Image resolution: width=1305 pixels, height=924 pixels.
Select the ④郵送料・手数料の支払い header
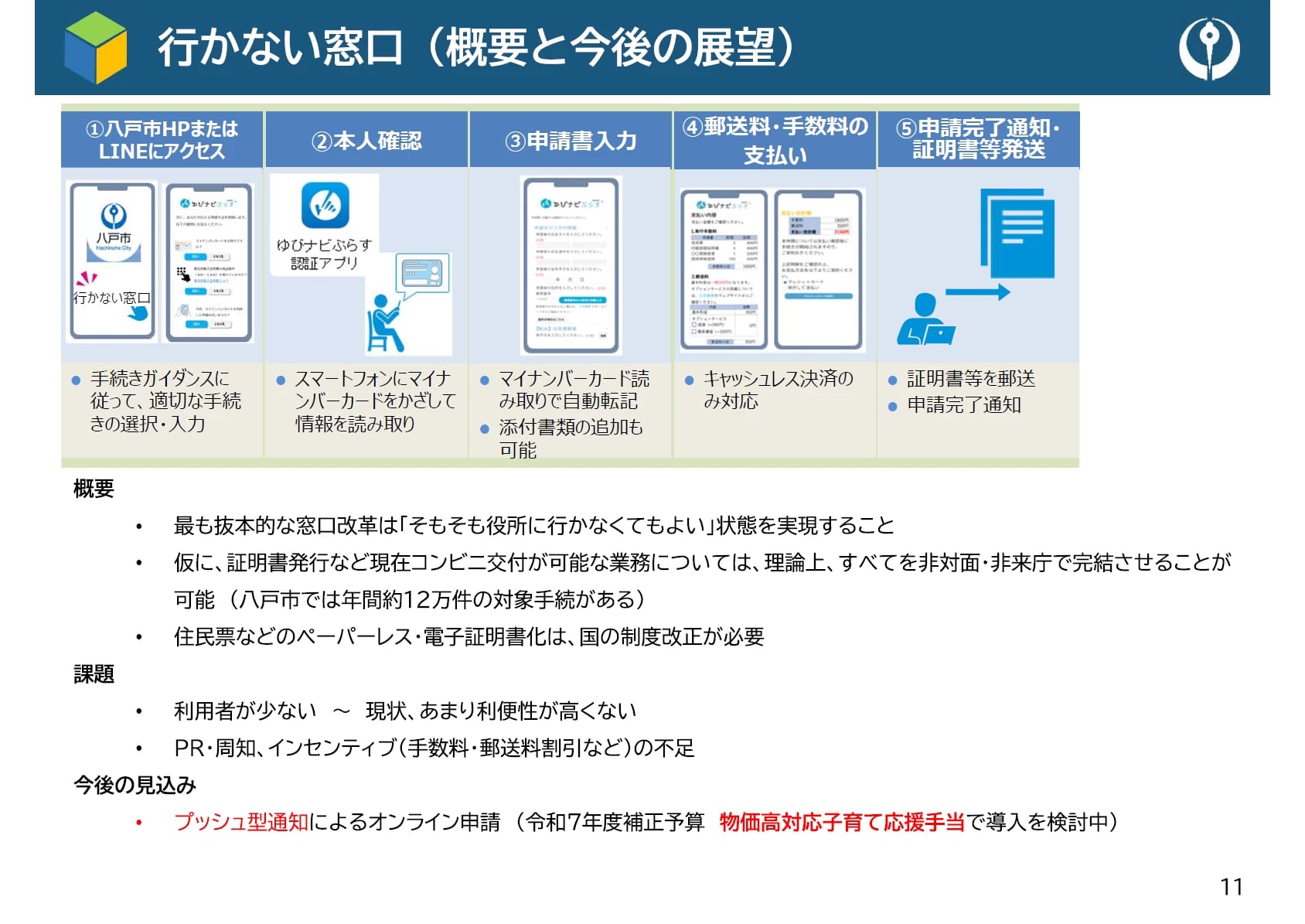pyautogui.click(x=775, y=140)
